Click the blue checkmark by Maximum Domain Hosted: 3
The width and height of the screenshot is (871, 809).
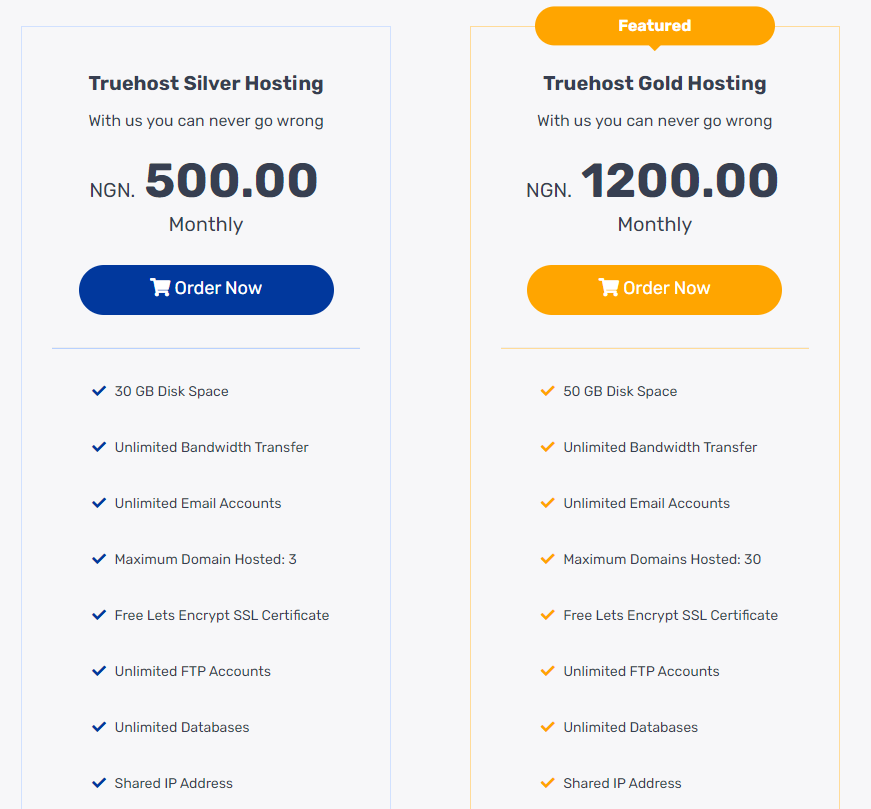tap(99, 559)
